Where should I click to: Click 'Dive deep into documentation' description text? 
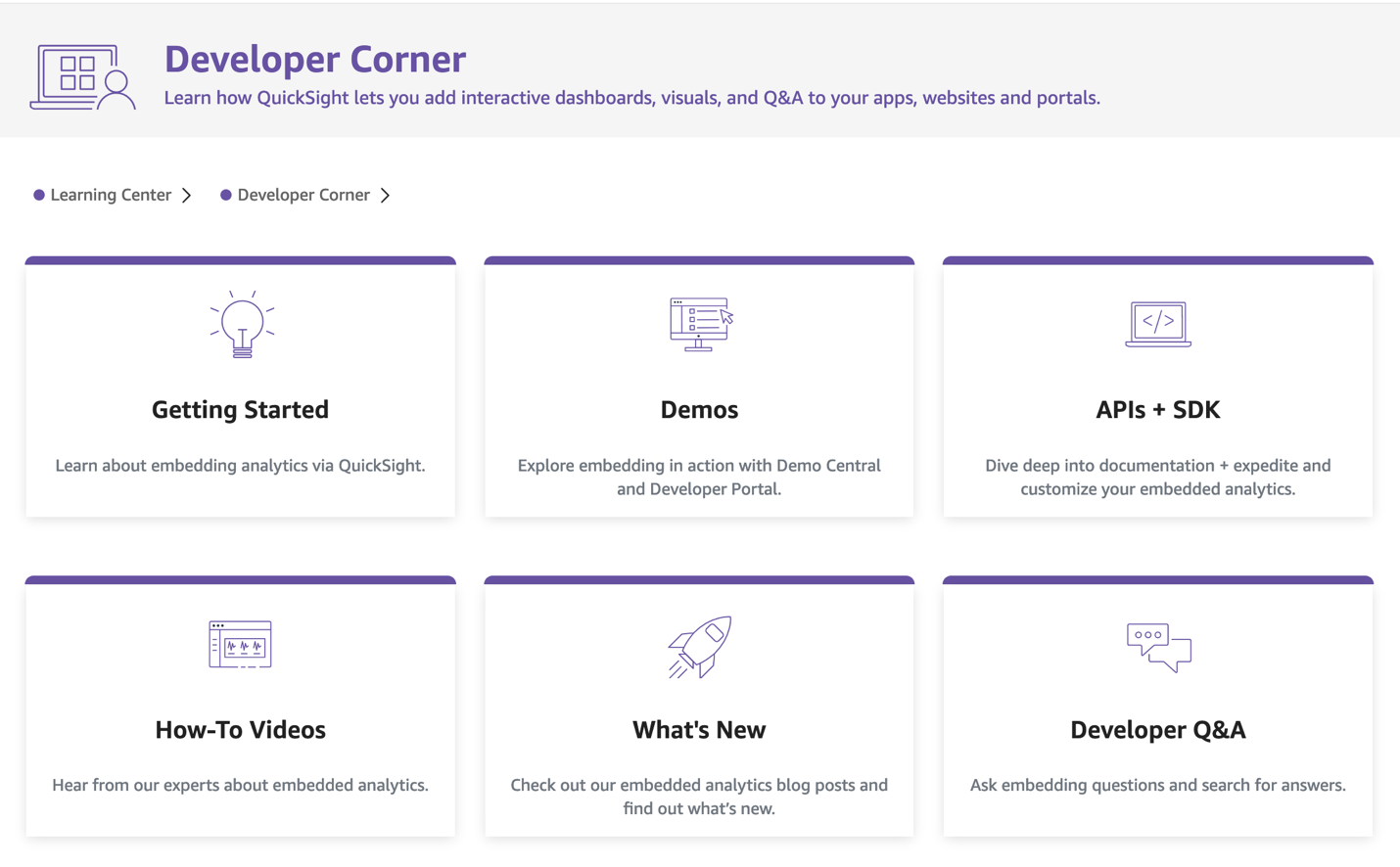coord(1158,478)
